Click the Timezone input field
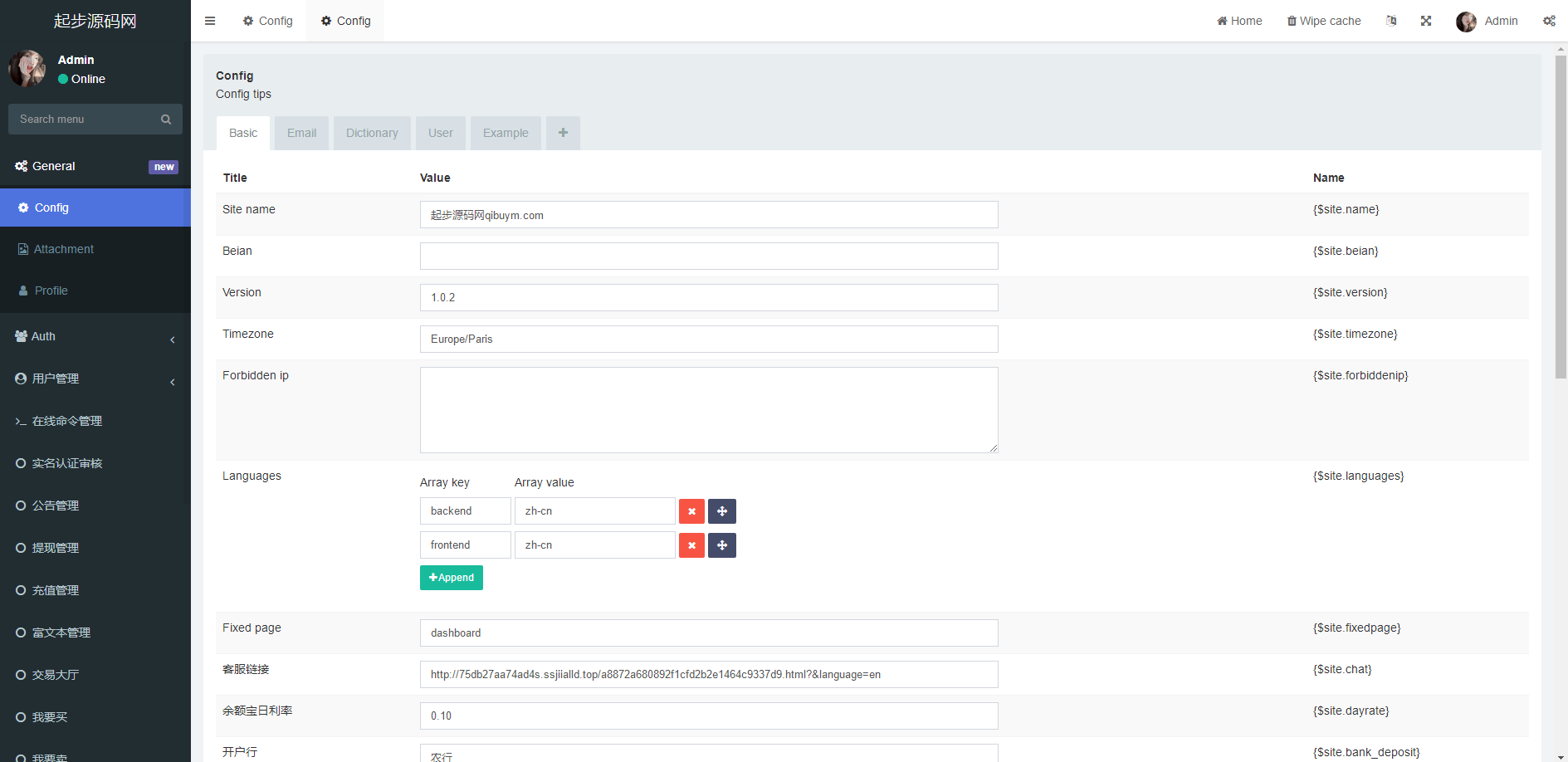 (x=709, y=339)
